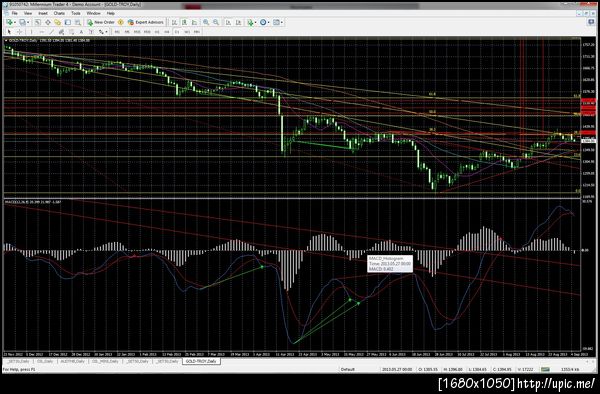Select the GOLD-TROY_Daily chart tab
This screenshot has height=394, width=600.
201,361
